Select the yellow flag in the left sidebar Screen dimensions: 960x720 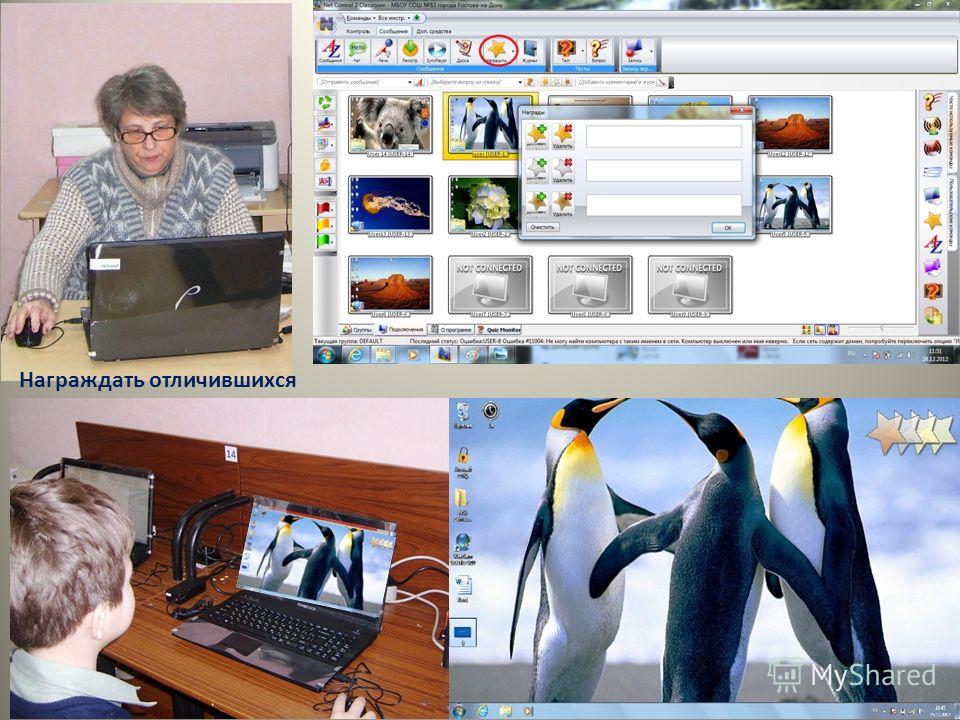pyautogui.click(x=324, y=225)
